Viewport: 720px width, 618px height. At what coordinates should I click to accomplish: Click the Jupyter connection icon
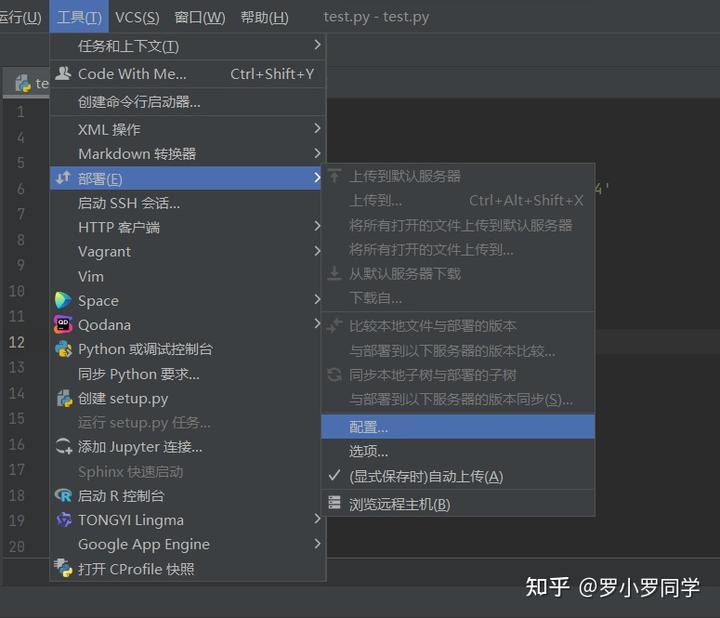coord(63,447)
